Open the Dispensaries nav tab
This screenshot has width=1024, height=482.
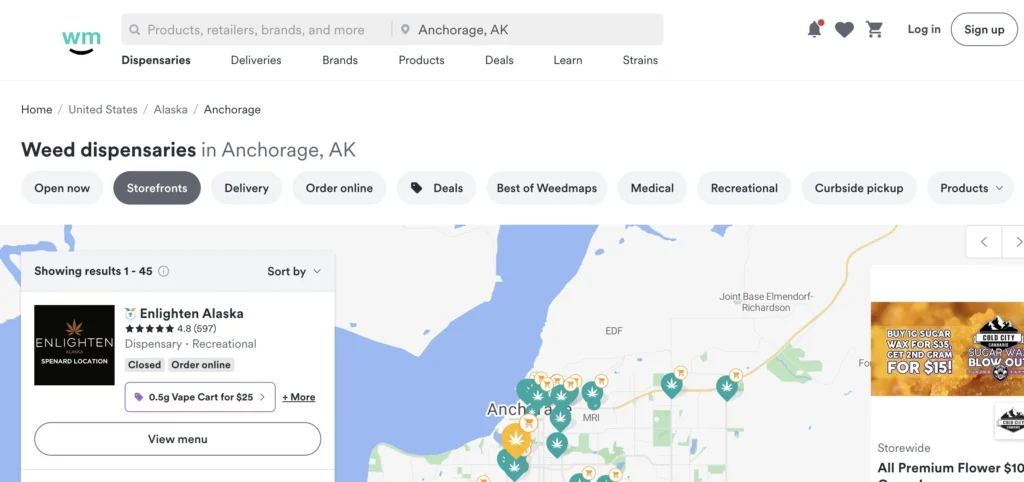156,60
